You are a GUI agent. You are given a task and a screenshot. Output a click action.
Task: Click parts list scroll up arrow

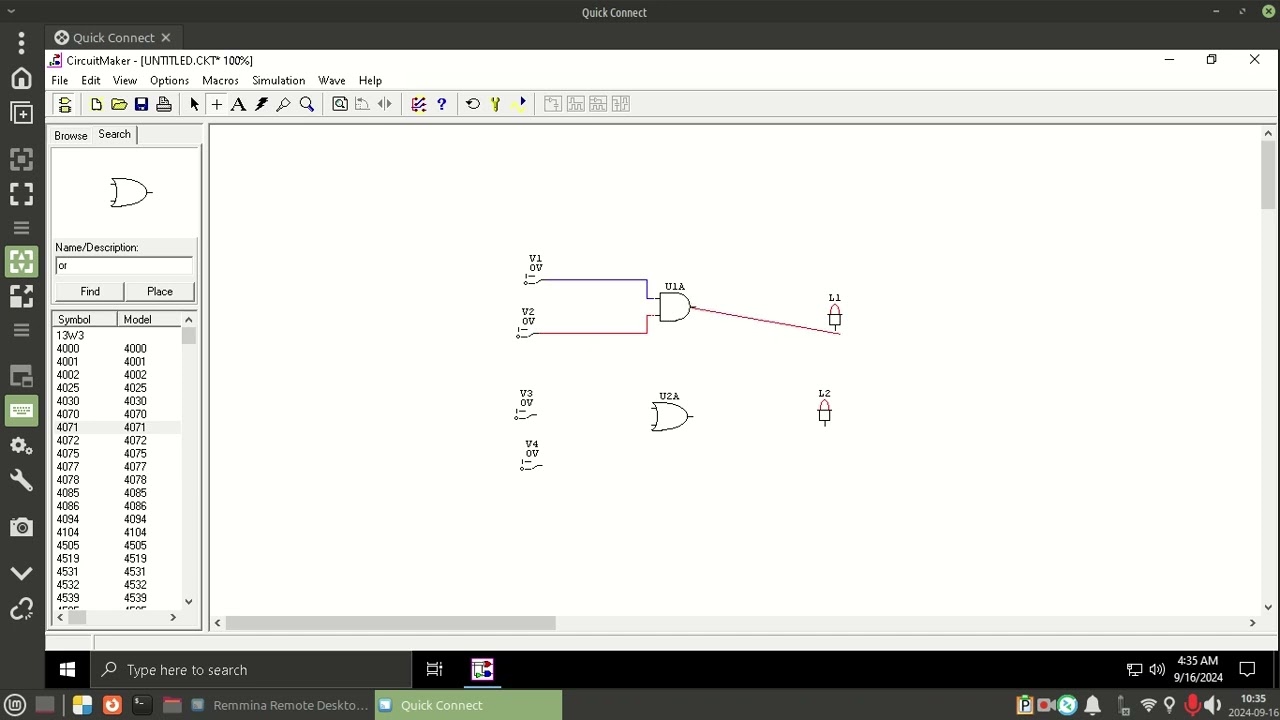188,319
